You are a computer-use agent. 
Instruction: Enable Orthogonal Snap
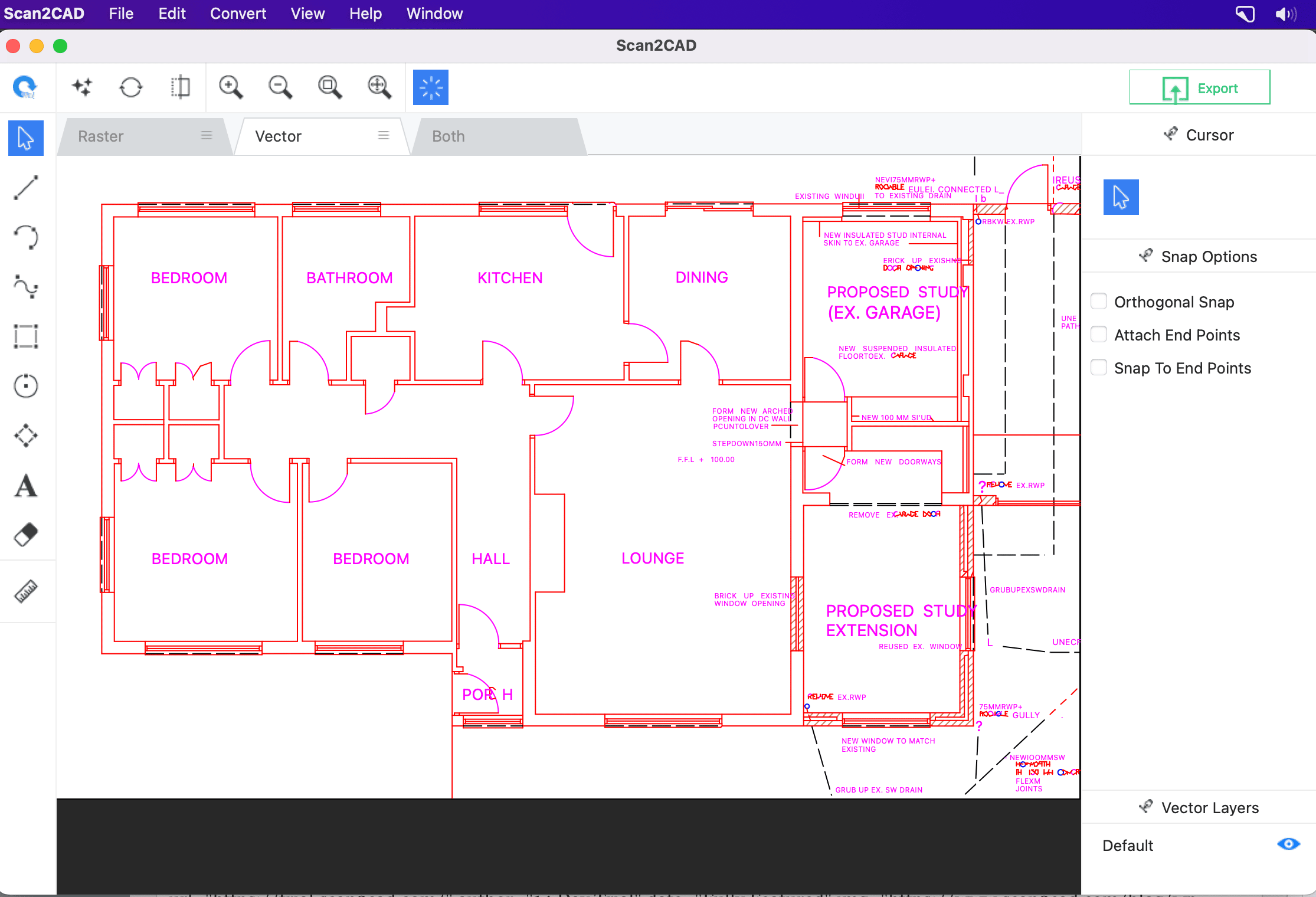coord(1099,301)
